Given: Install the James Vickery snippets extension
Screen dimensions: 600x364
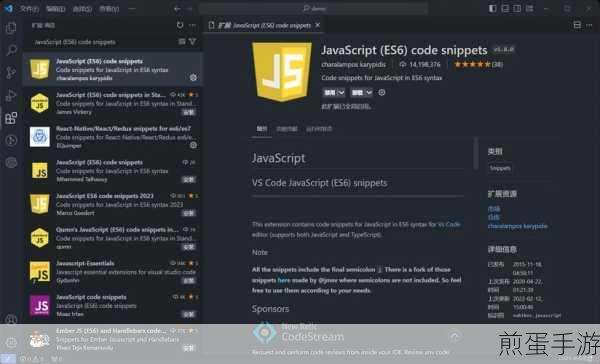Looking at the screenshot, I should tap(189, 112).
